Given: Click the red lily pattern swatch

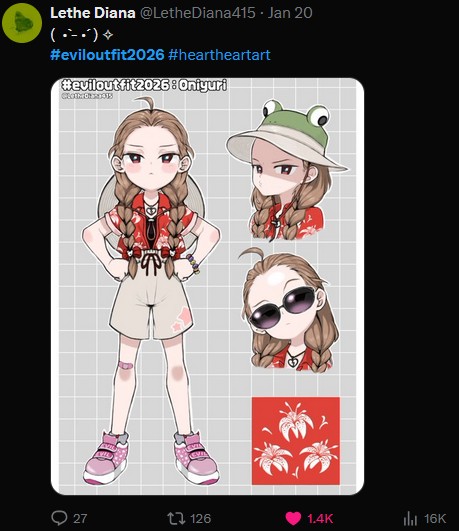Looking at the screenshot, I should 296,441.
